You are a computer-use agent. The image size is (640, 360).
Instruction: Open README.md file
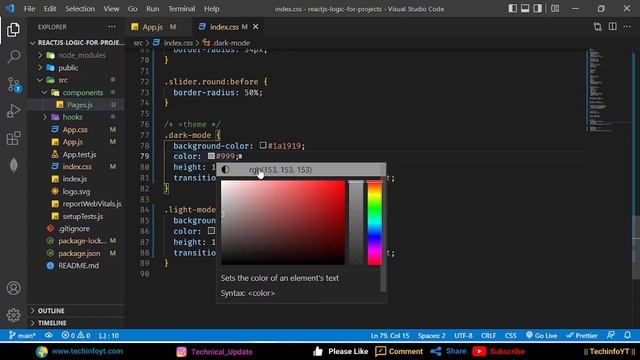click(x=76, y=266)
